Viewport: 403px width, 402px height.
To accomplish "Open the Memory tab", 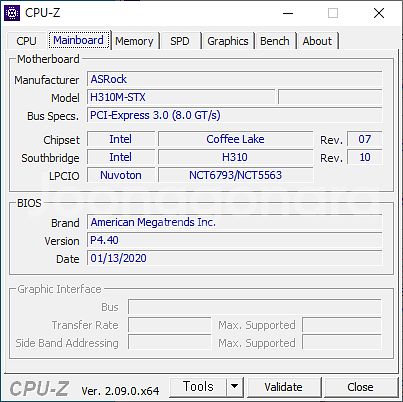I will point(134,41).
